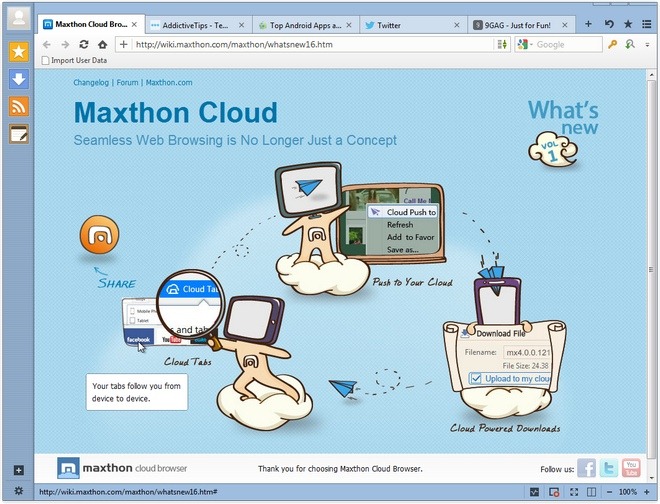Open the RSS feed reader sidebar icon
The width and height of the screenshot is (660, 504).
(19, 106)
